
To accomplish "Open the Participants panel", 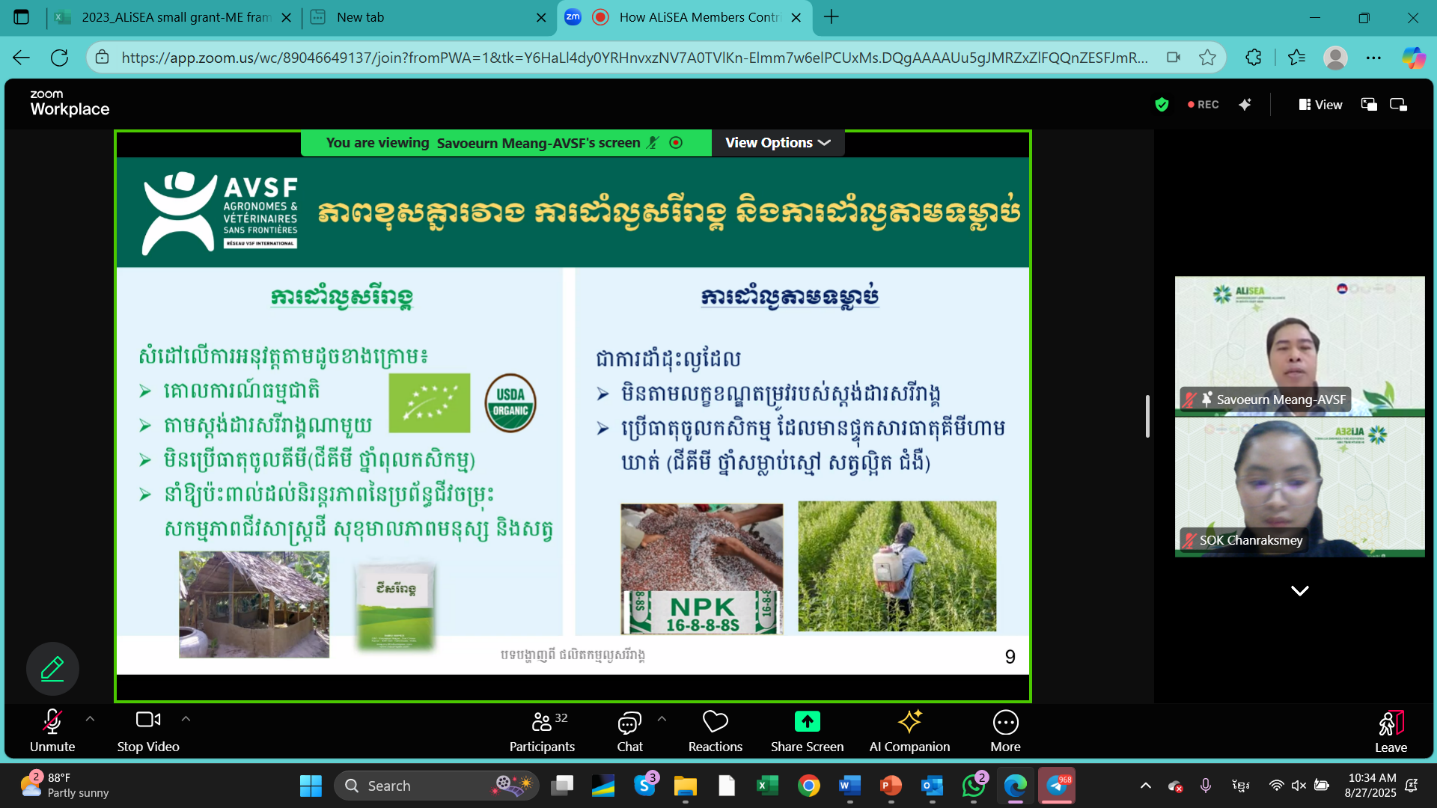I will pyautogui.click(x=542, y=731).
